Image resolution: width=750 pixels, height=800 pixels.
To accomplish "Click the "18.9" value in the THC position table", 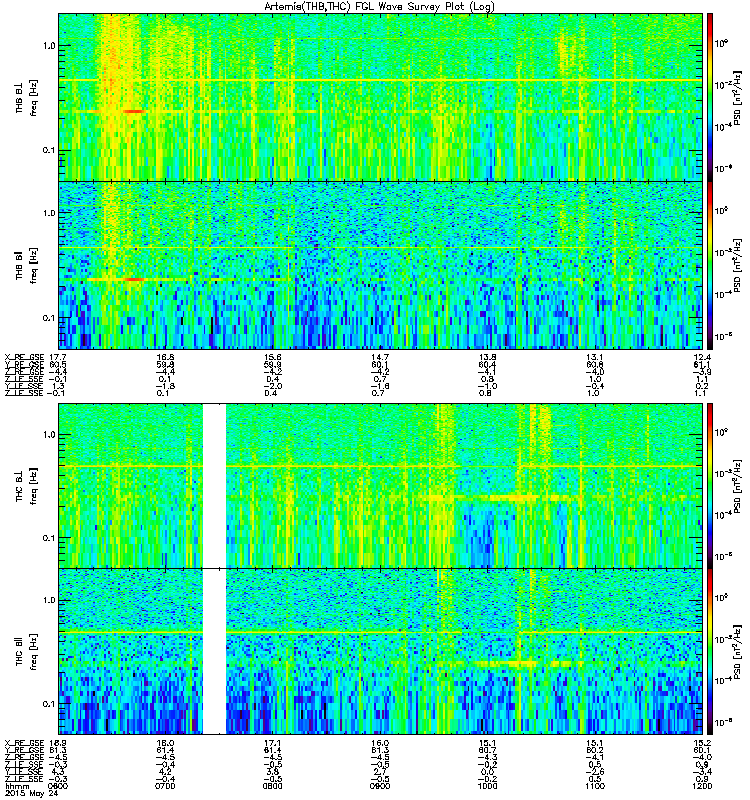I will pos(58,743).
